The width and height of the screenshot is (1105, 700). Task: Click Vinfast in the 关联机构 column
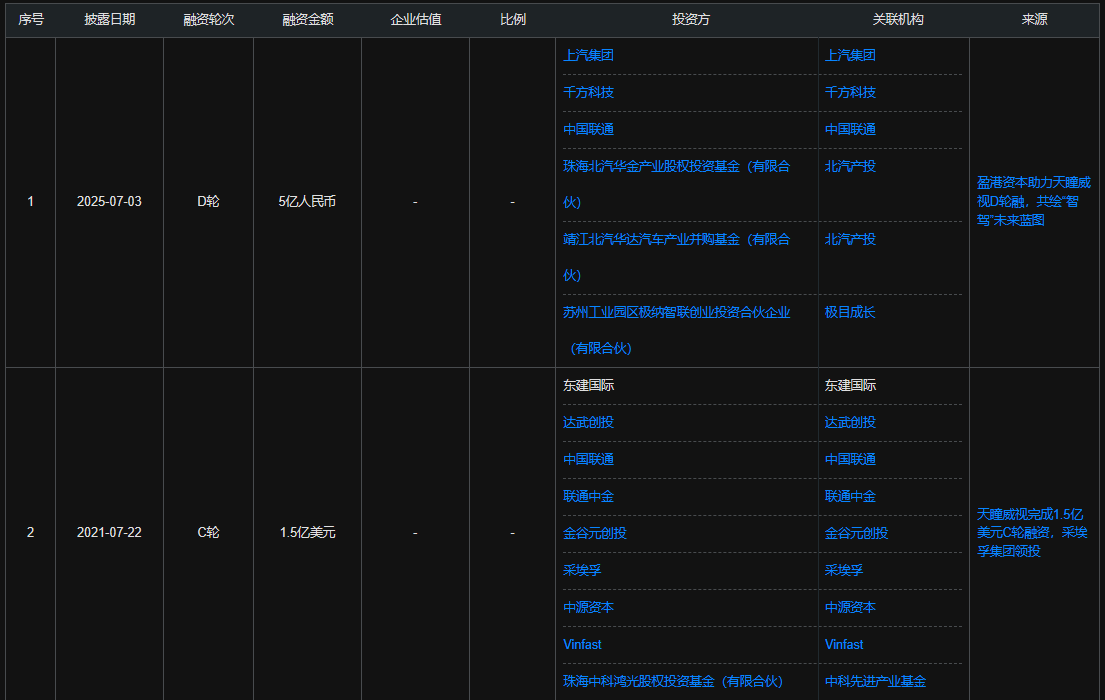click(x=844, y=644)
